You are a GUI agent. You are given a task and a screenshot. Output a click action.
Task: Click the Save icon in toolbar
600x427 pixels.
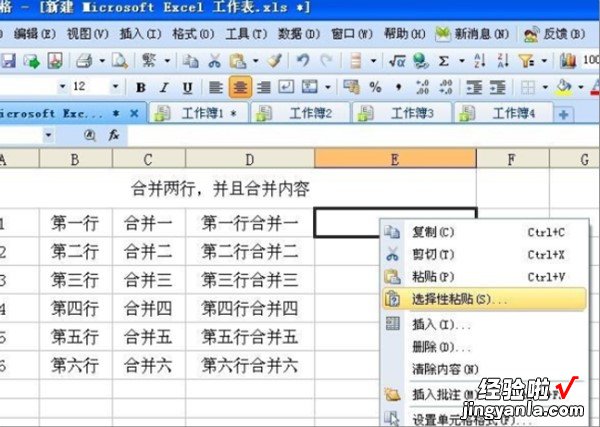click(8, 60)
